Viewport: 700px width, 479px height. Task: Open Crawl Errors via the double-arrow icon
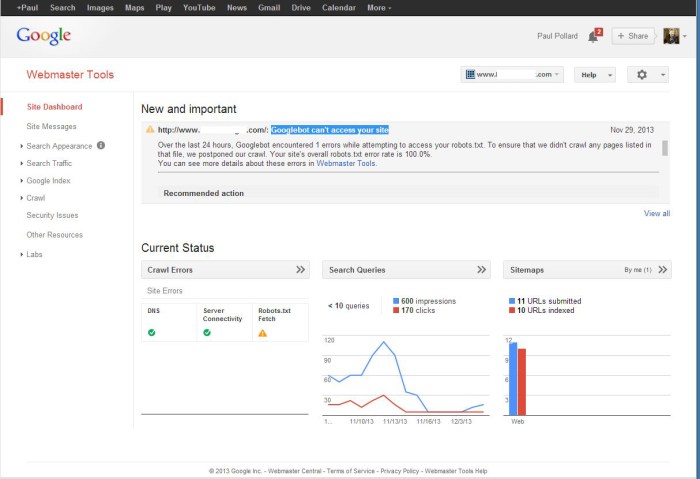300,270
